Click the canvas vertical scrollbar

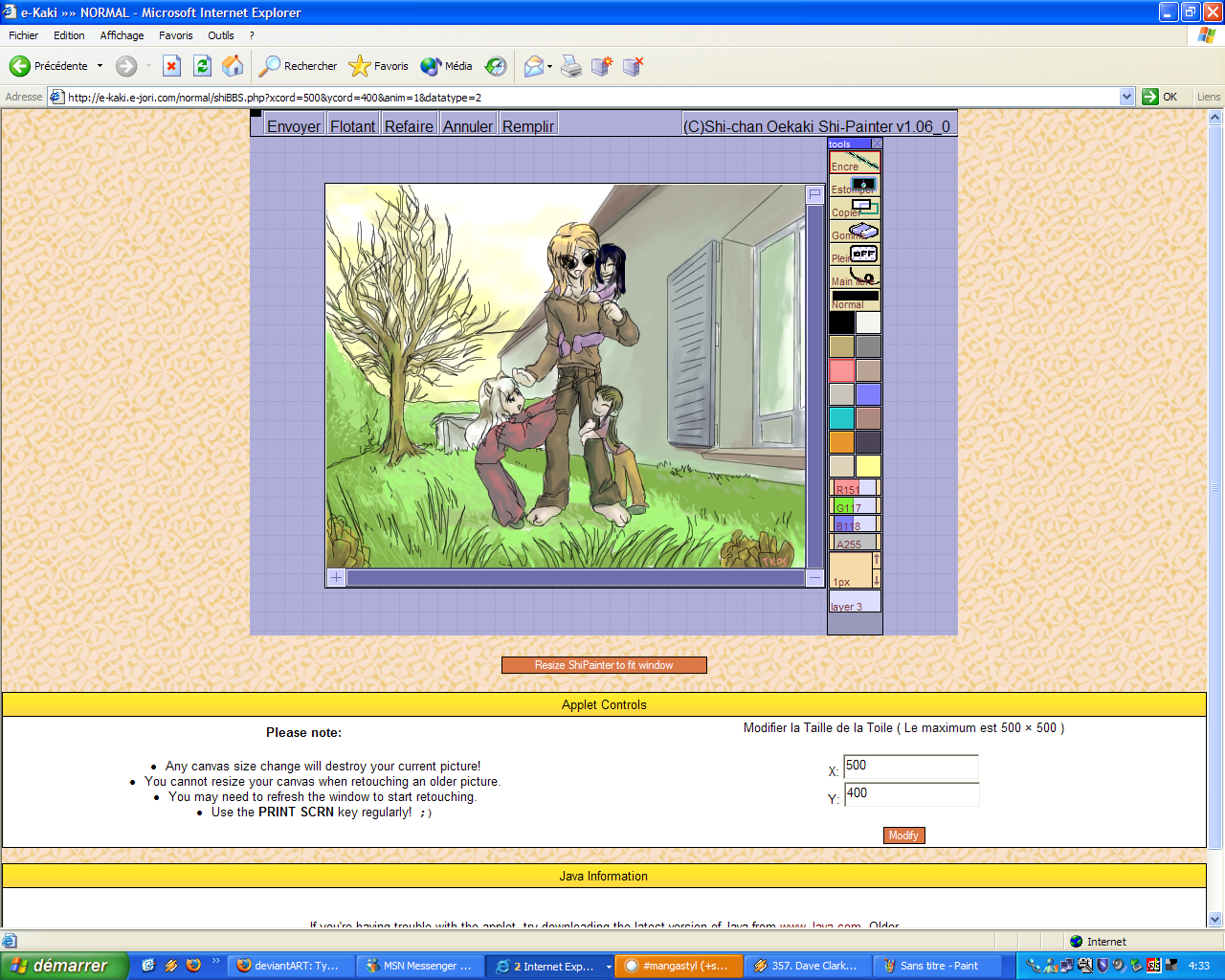pos(814,386)
